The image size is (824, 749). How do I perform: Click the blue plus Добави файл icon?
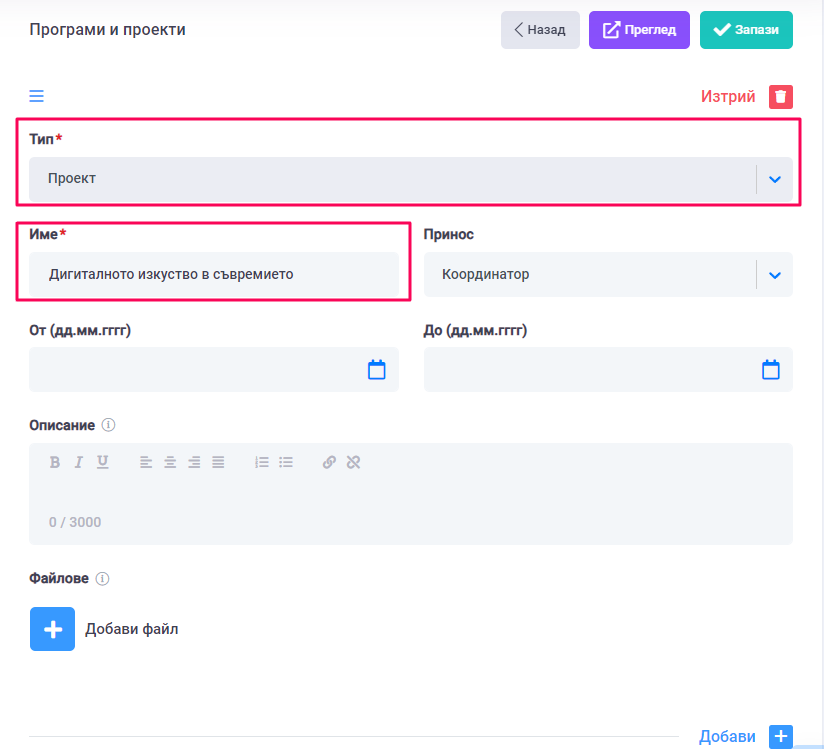[x=52, y=629]
